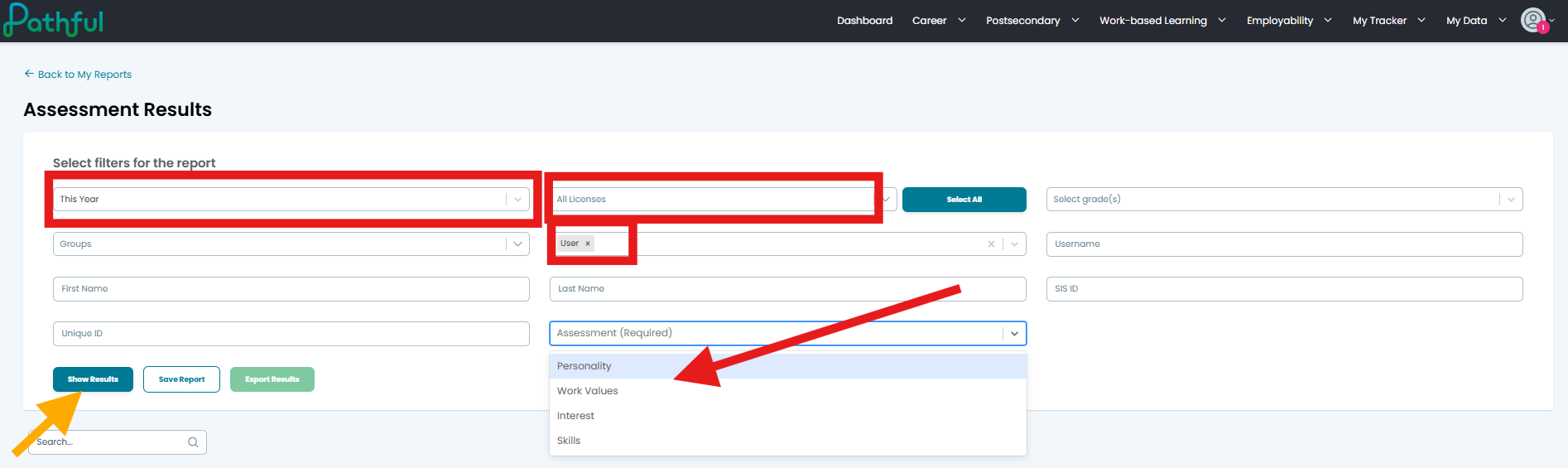Viewport: 1568px width, 468px height.
Task: Collapse the Assessment (Required) dropdown
Action: 1014,334
